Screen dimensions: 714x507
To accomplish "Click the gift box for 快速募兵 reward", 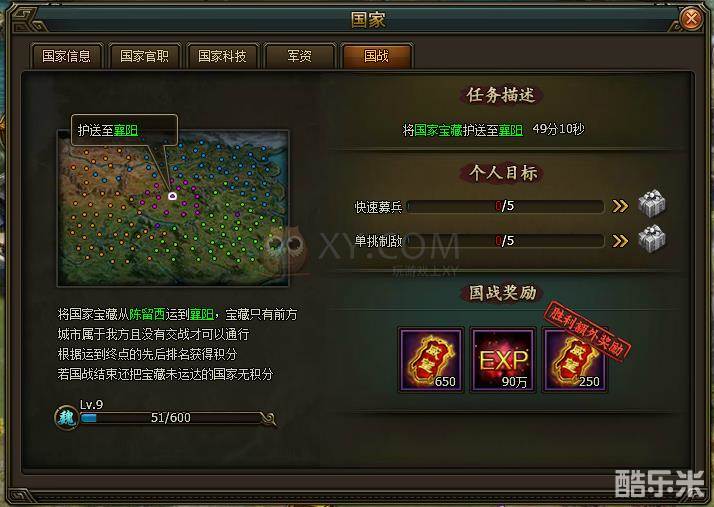I will [x=652, y=203].
